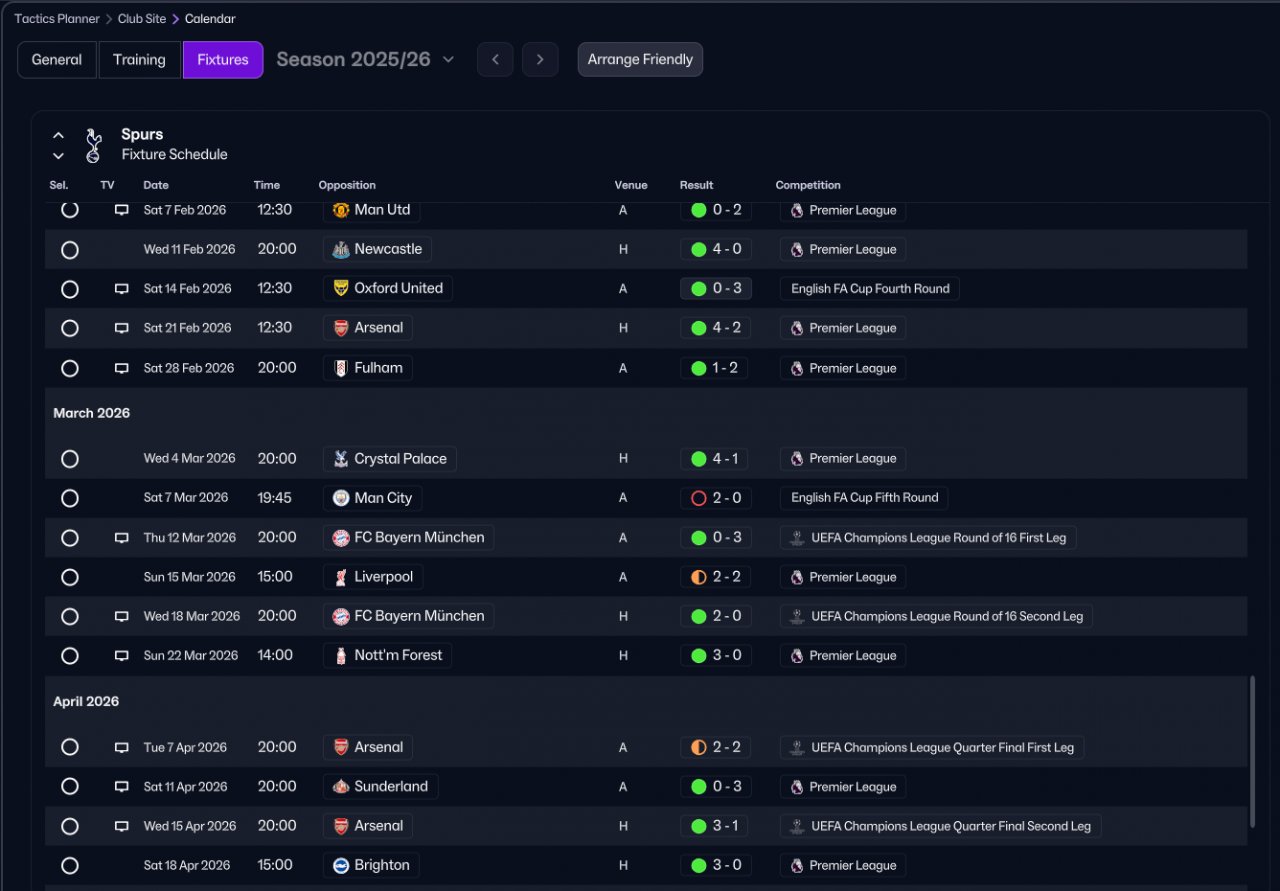The width and height of the screenshot is (1280, 891).
Task: Click the Tottenham Spurs club crest icon
Action: click(x=93, y=145)
